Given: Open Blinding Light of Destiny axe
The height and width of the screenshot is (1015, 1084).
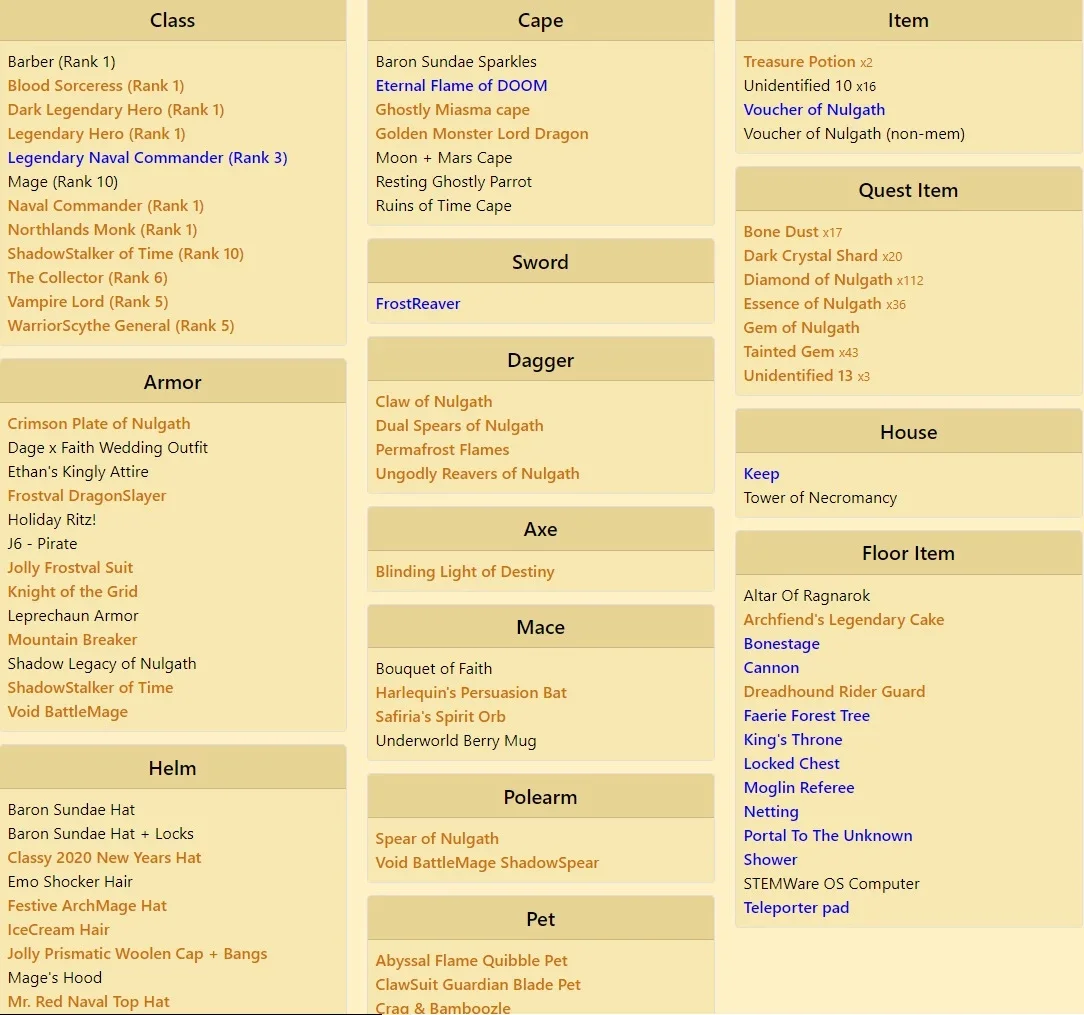Looking at the screenshot, I should [x=465, y=572].
